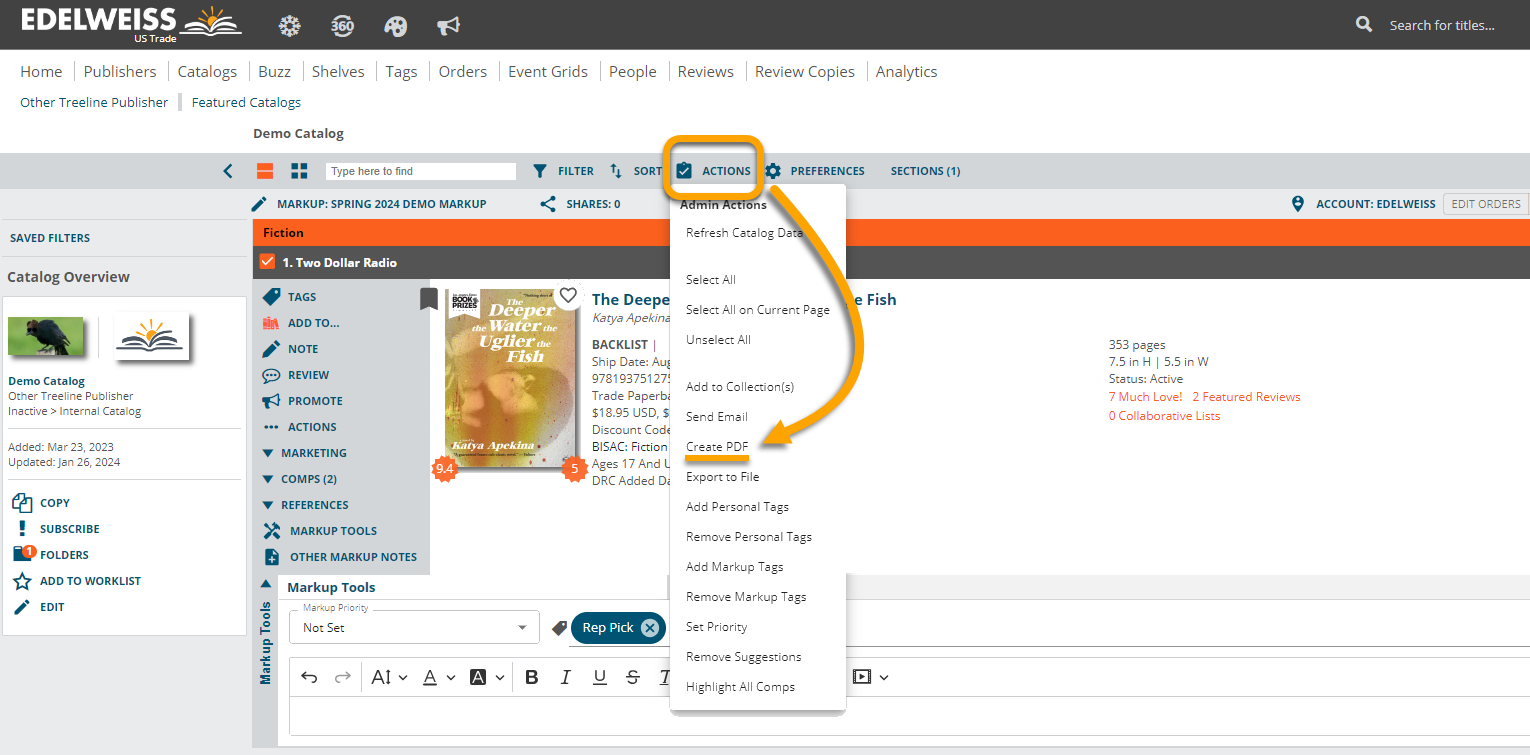Image resolution: width=1530 pixels, height=755 pixels.
Task: Collapse the Markup Tools panel arrow
Action: click(266, 584)
